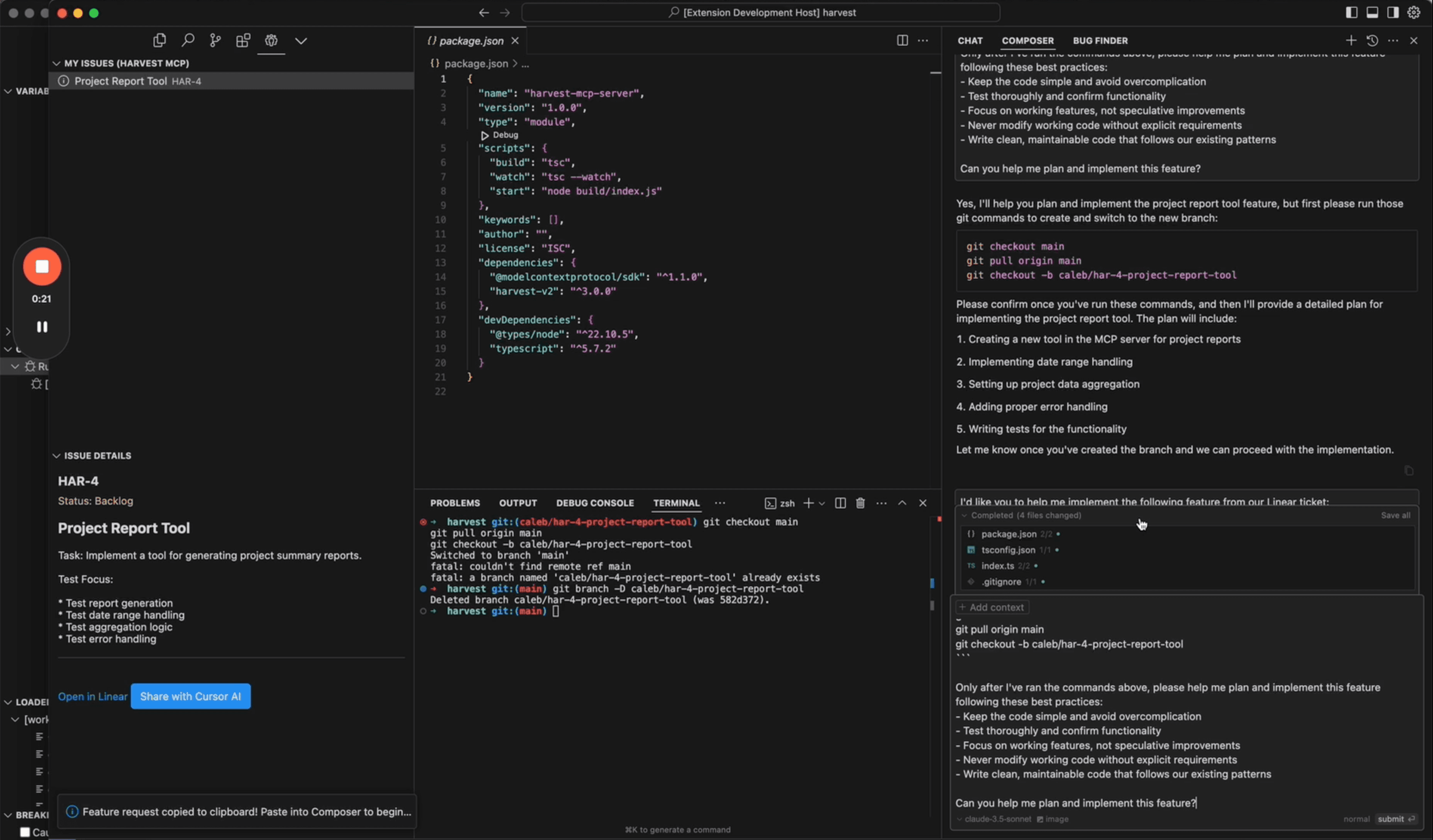Switch to the Bug Finder tab
This screenshot has height=840, width=1433.
[1100, 40]
